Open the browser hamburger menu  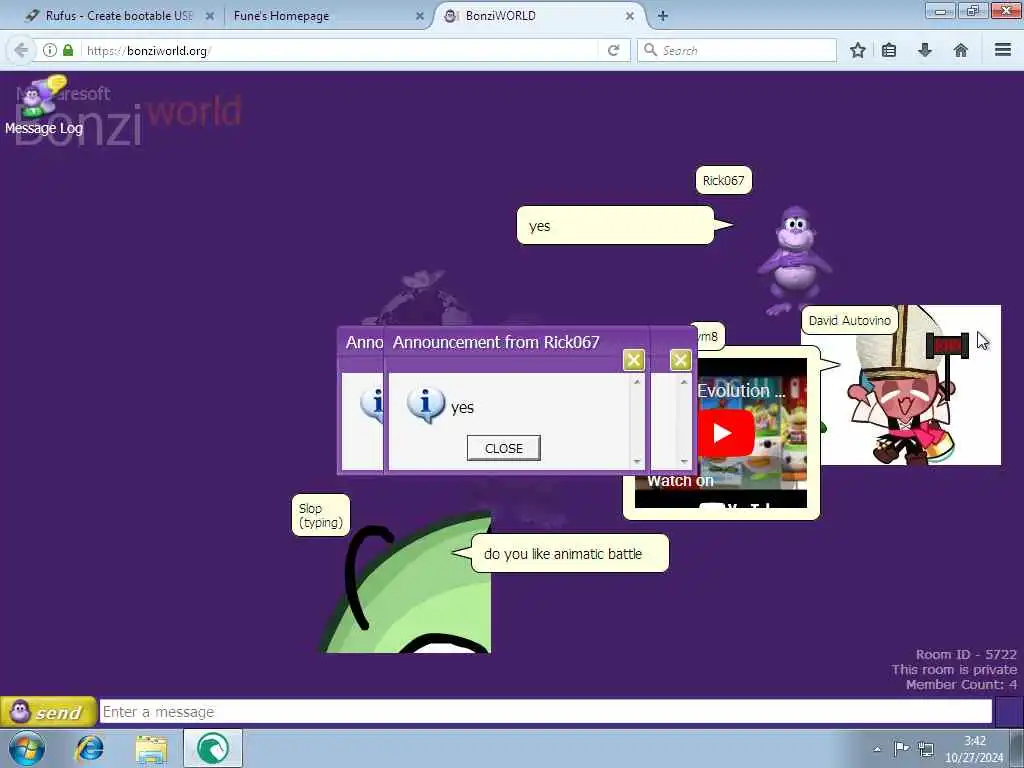pos(1003,50)
